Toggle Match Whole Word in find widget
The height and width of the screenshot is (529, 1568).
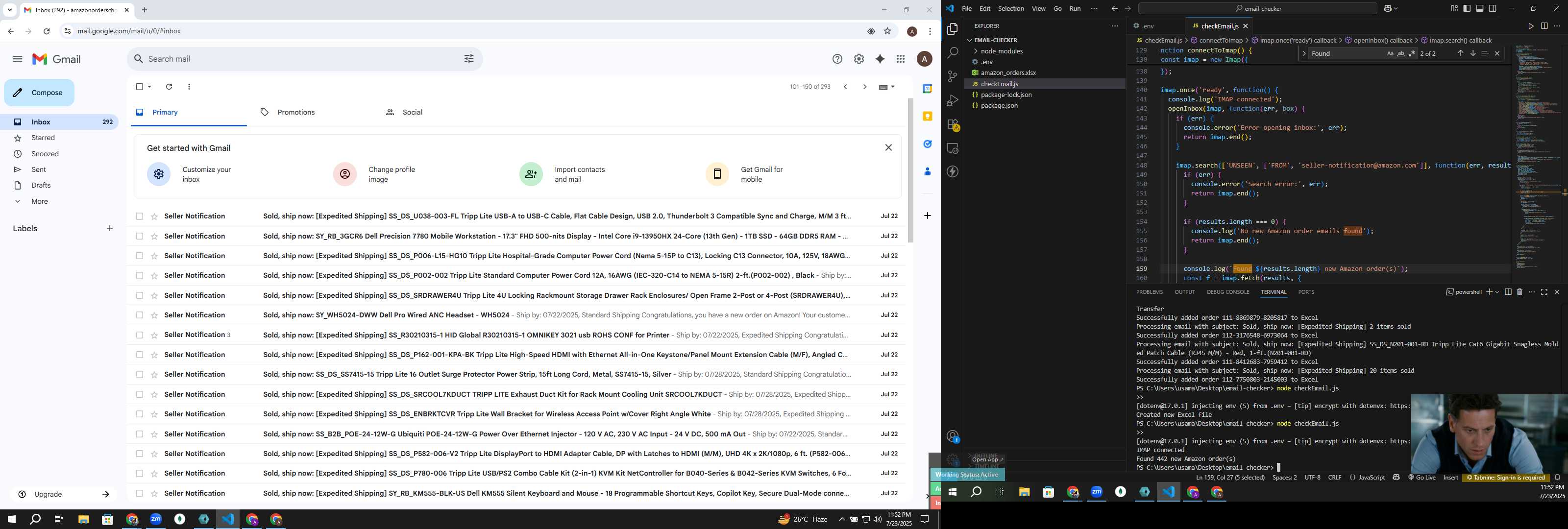click(x=1401, y=53)
